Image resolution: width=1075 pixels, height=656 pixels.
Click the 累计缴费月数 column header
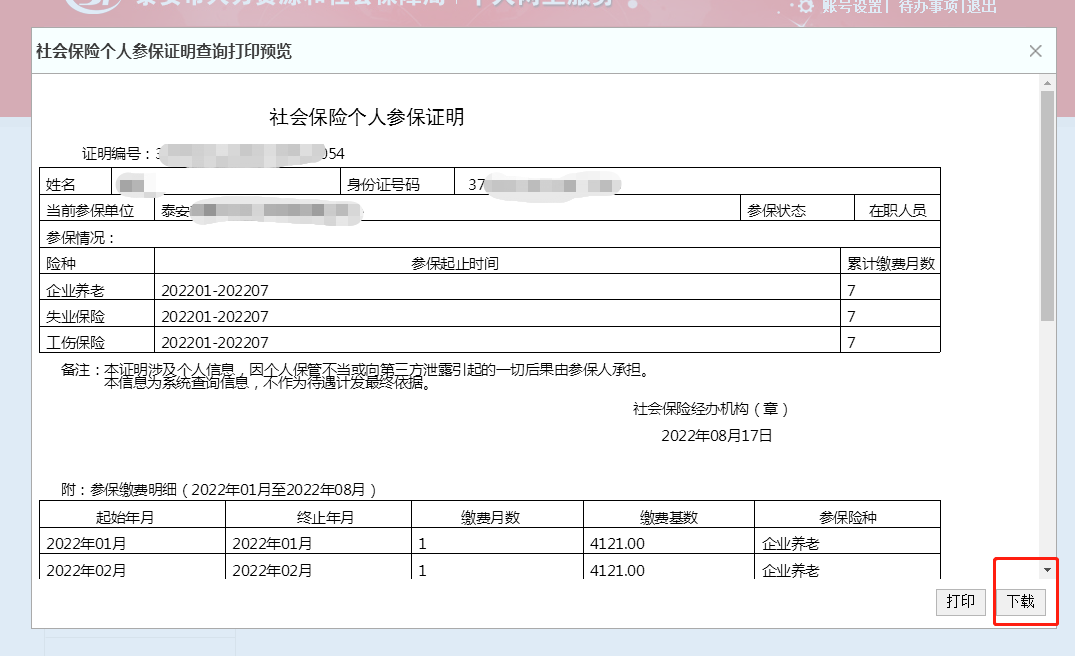(890, 263)
